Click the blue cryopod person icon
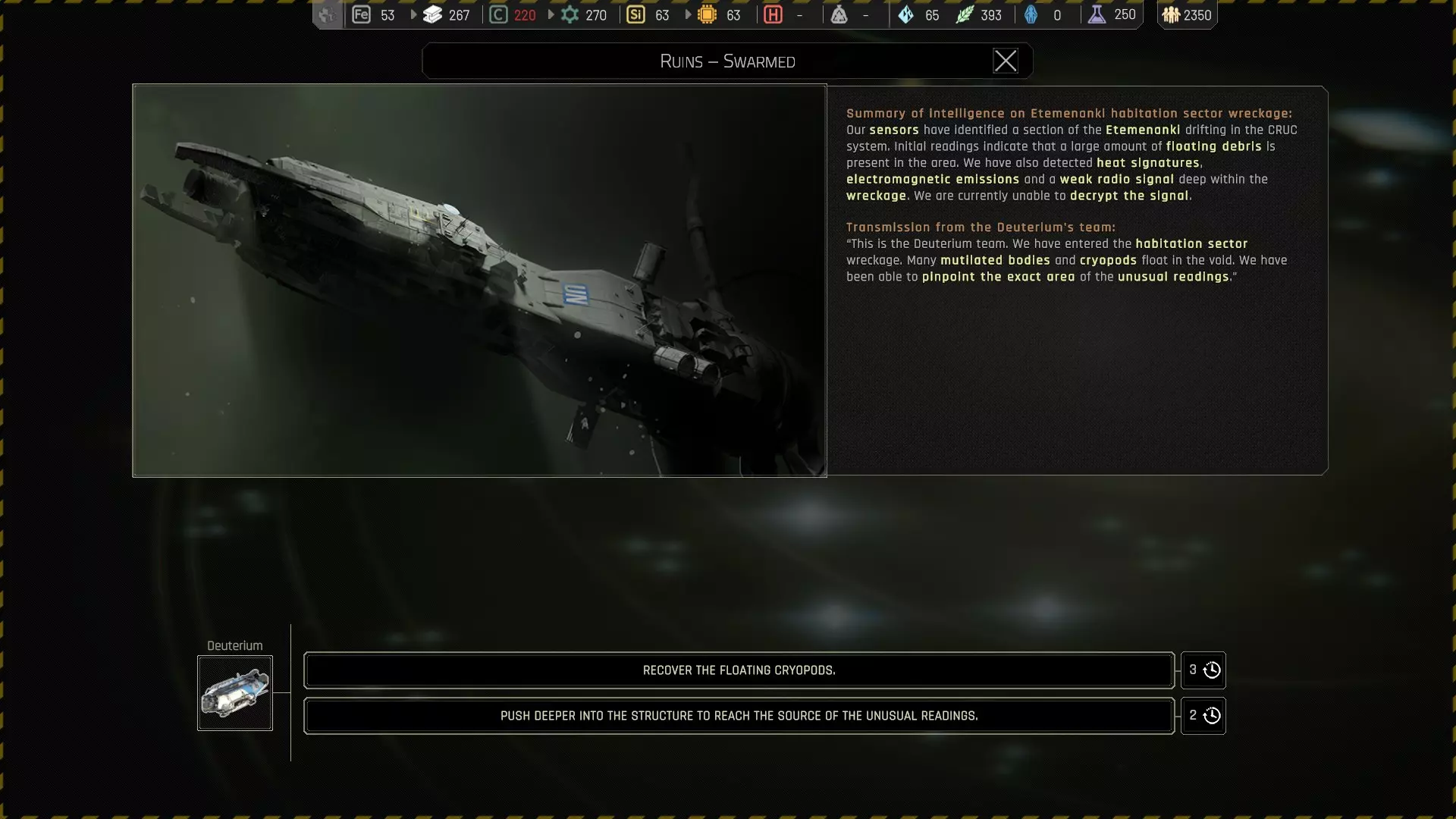The height and width of the screenshot is (819, 1456). tap(1031, 14)
